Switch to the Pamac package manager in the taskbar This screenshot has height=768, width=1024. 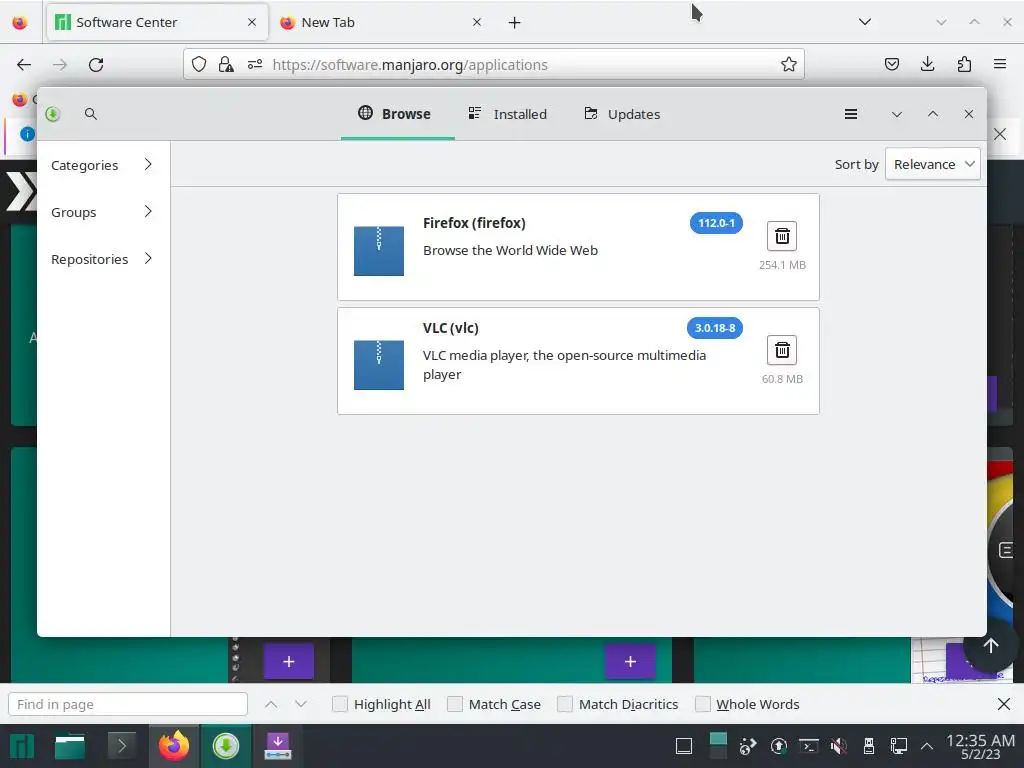[225, 746]
